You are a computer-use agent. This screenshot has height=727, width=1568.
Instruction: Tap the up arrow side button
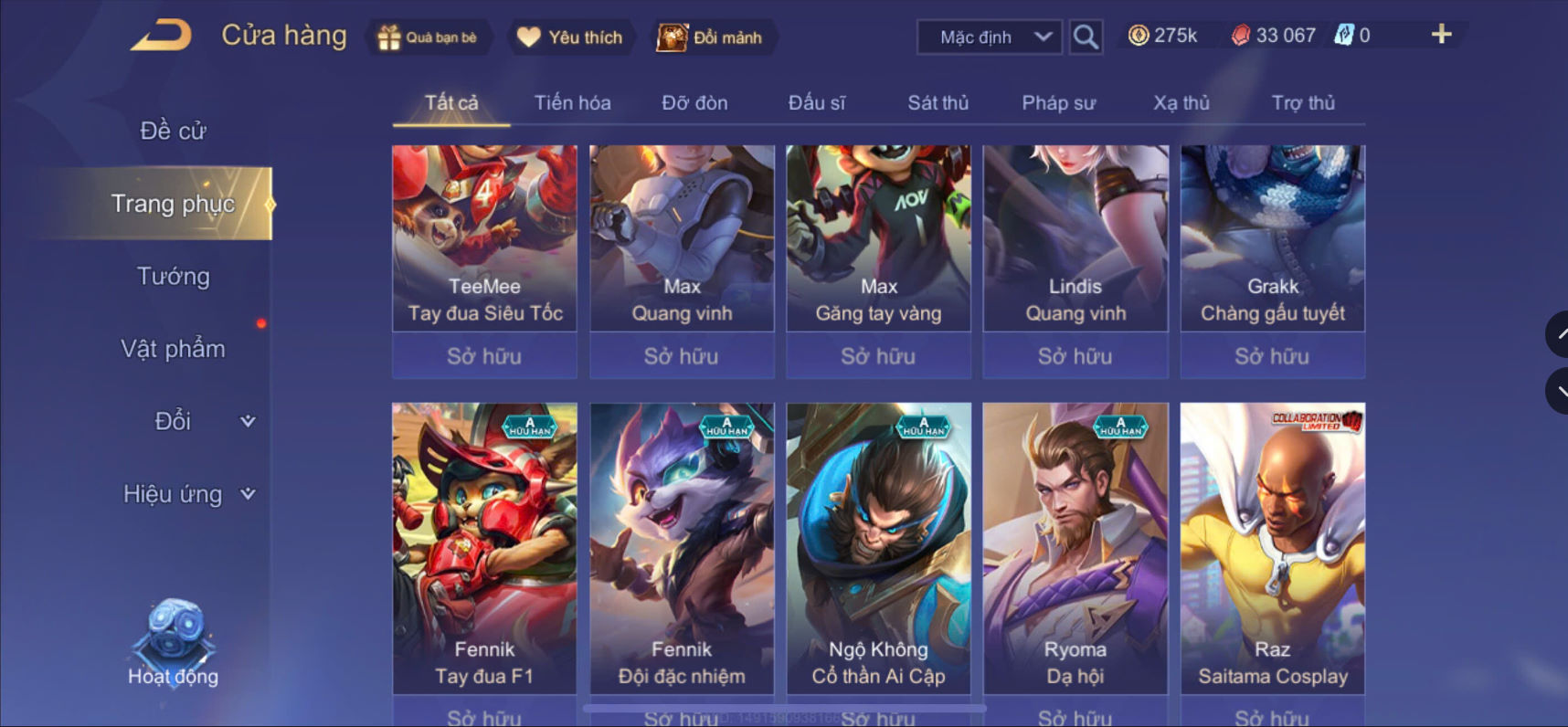point(1557,333)
